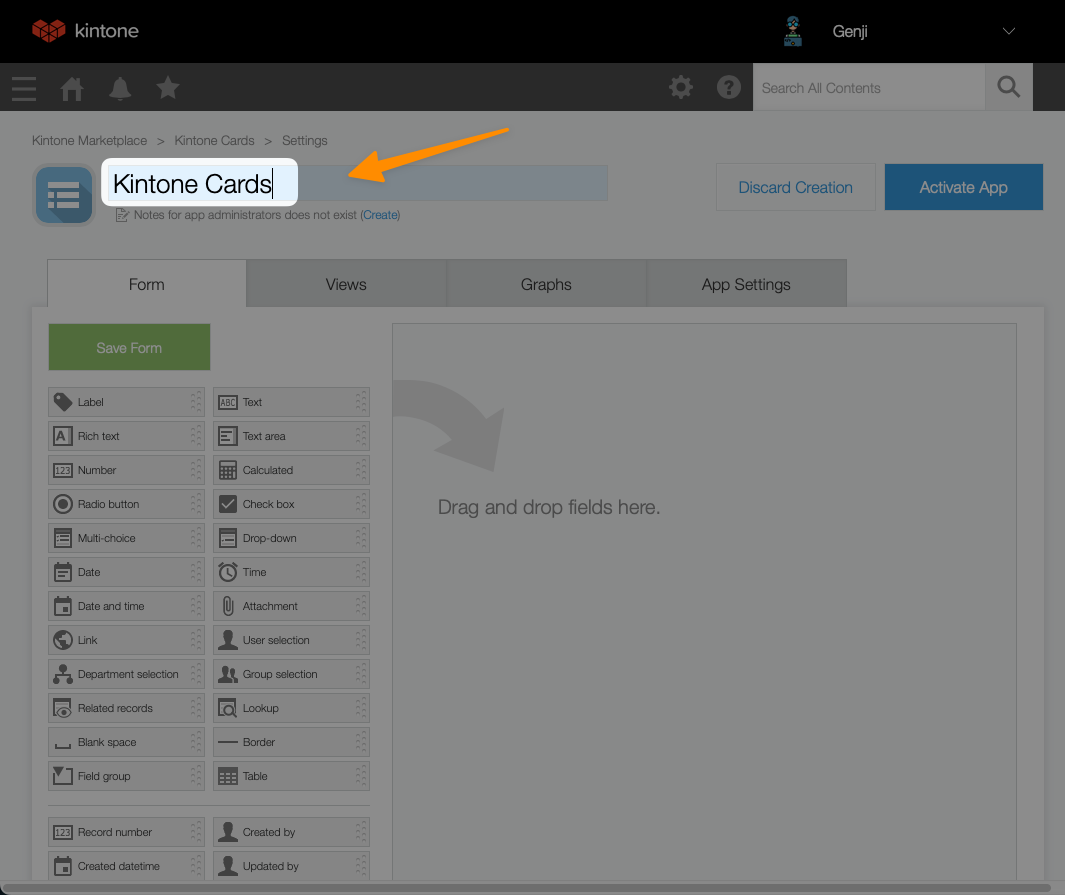Select the Created by field
The image size is (1065, 895).
[291, 832]
